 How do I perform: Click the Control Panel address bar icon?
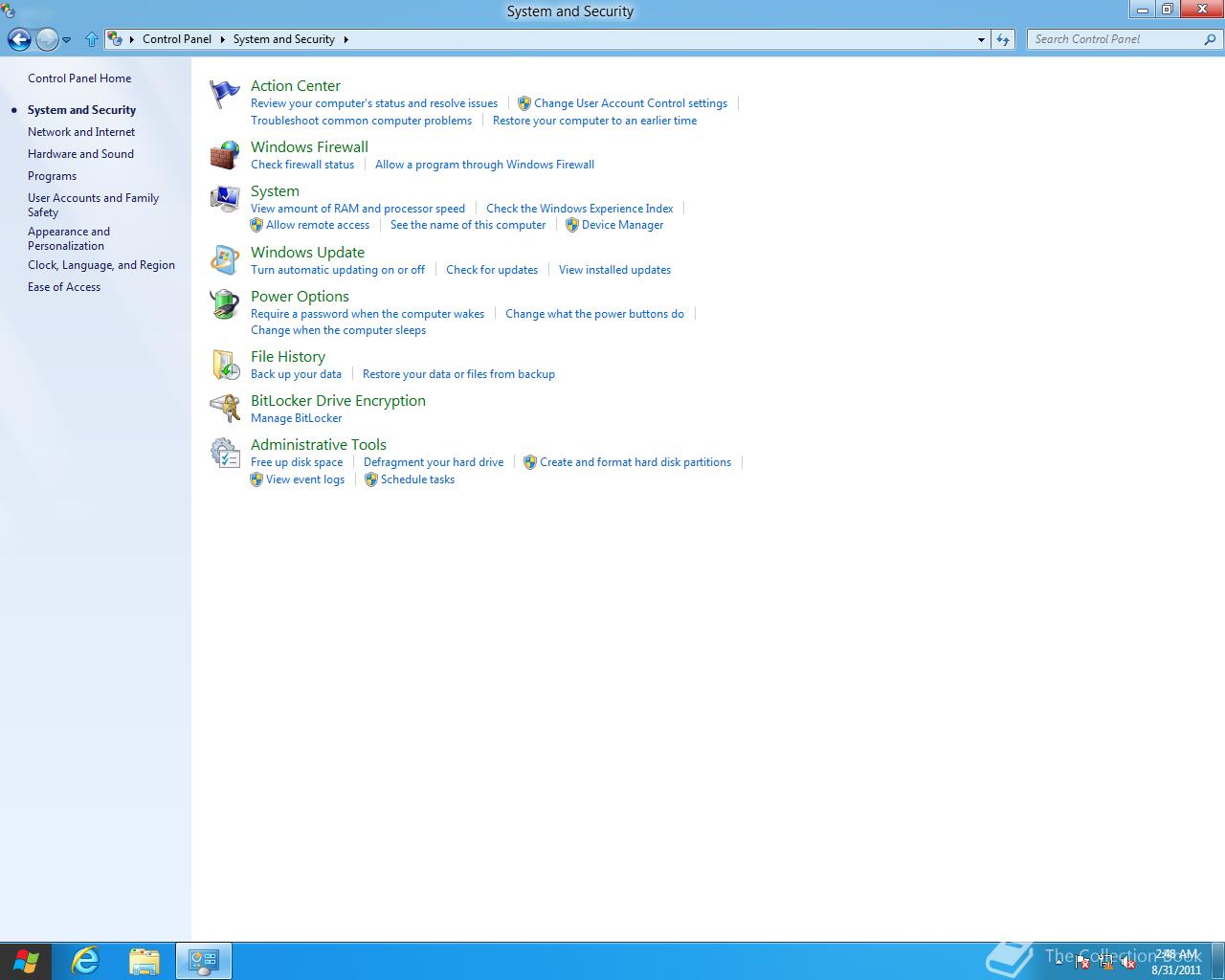[x=115, y=39]
